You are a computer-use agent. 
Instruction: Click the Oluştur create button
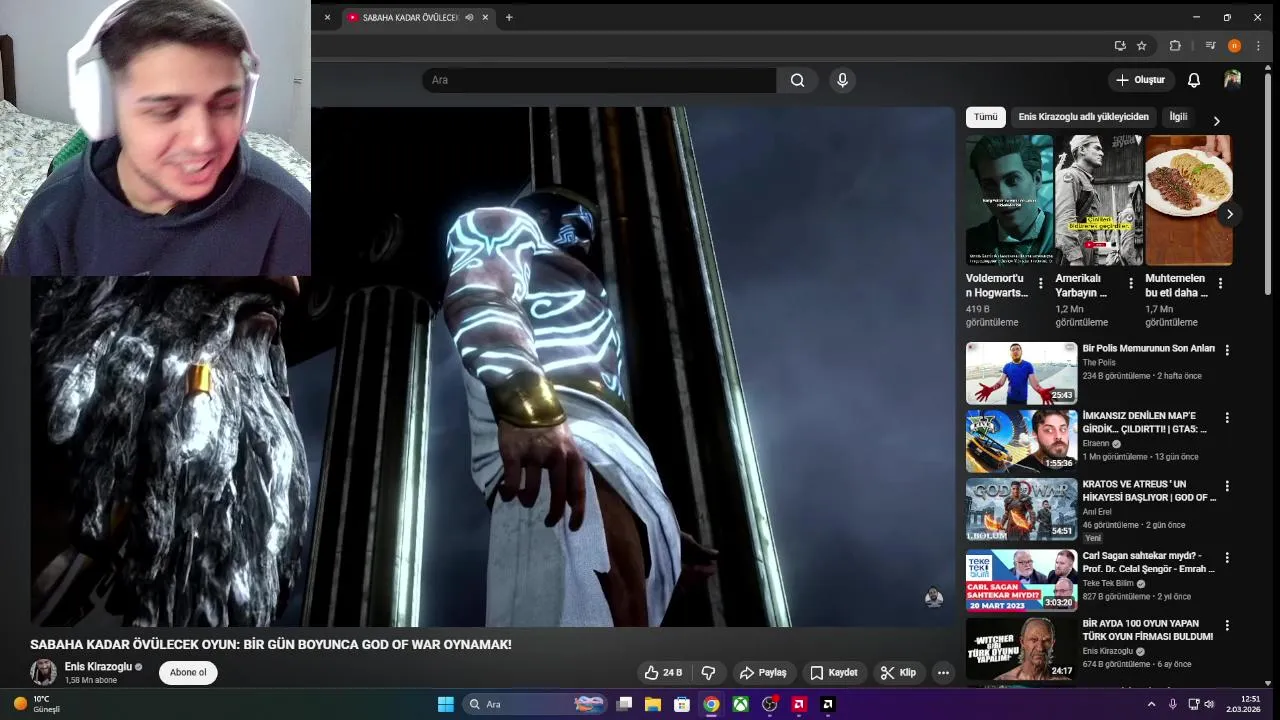[1141, 80]
